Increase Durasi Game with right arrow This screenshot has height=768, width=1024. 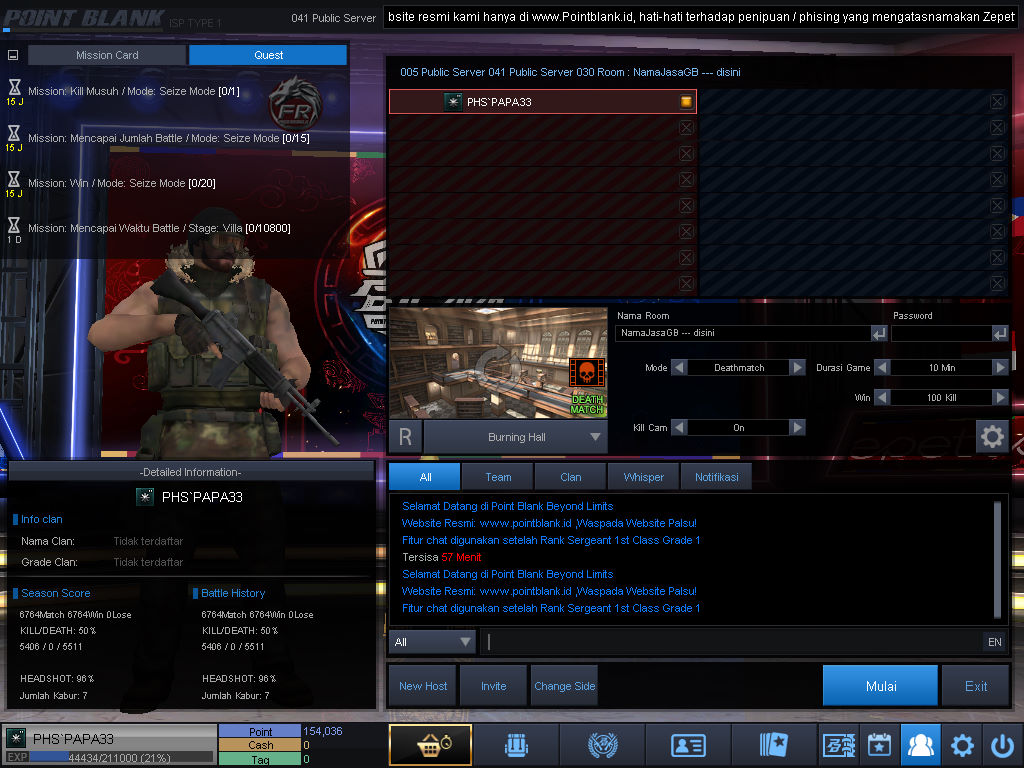pos(1000,368)
